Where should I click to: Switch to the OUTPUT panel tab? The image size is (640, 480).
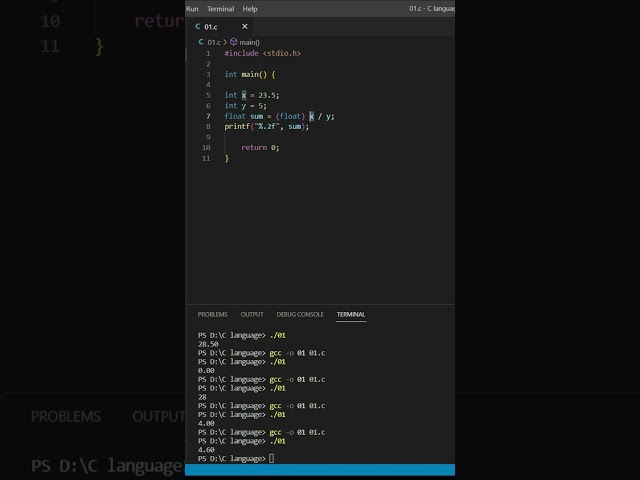pos(252,314)
